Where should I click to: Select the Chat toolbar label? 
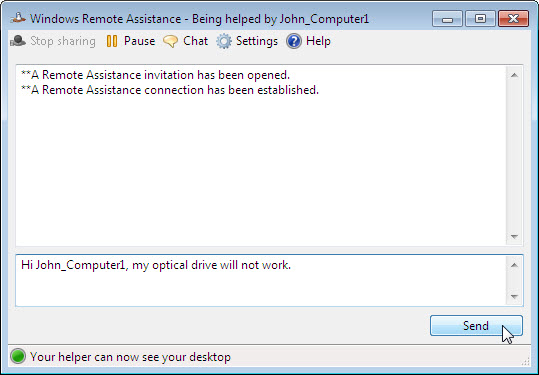pyautogui.click(x=196, y=41)
